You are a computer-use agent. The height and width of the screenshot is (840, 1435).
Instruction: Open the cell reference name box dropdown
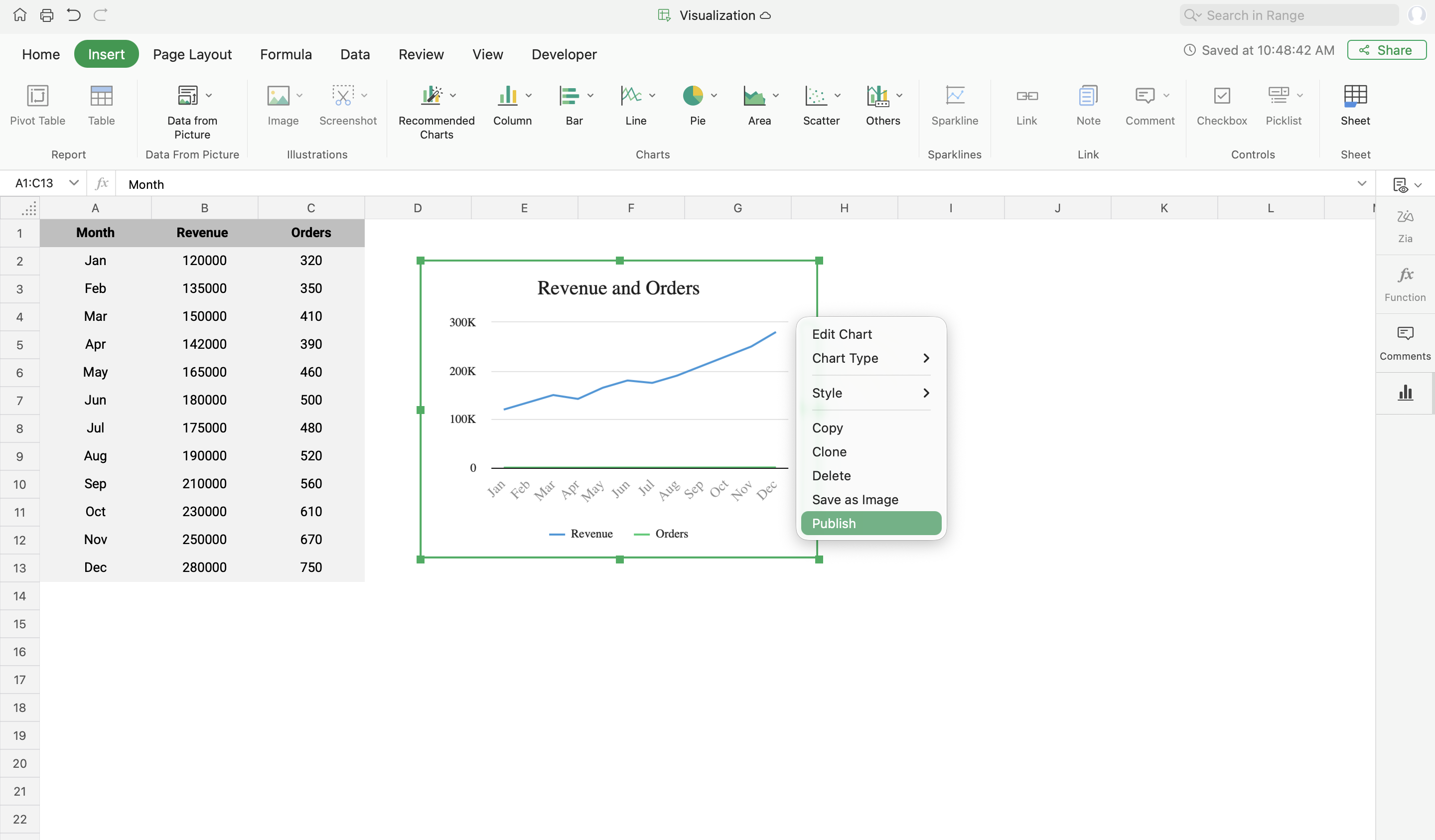[73, 183]
